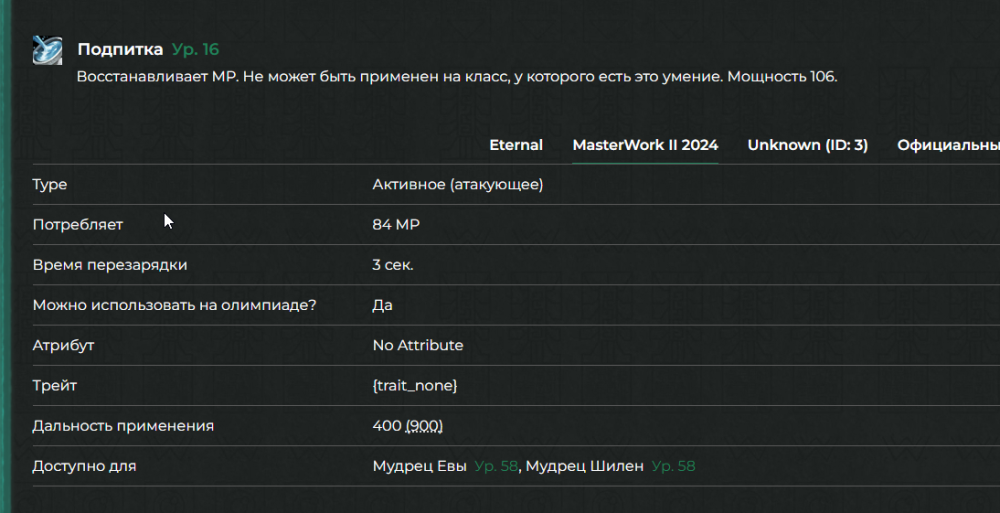Viewport: 1000px width, 513px height.
Task: Click the Ур. 58 label after Мудрец Евы
Action: 496,466
